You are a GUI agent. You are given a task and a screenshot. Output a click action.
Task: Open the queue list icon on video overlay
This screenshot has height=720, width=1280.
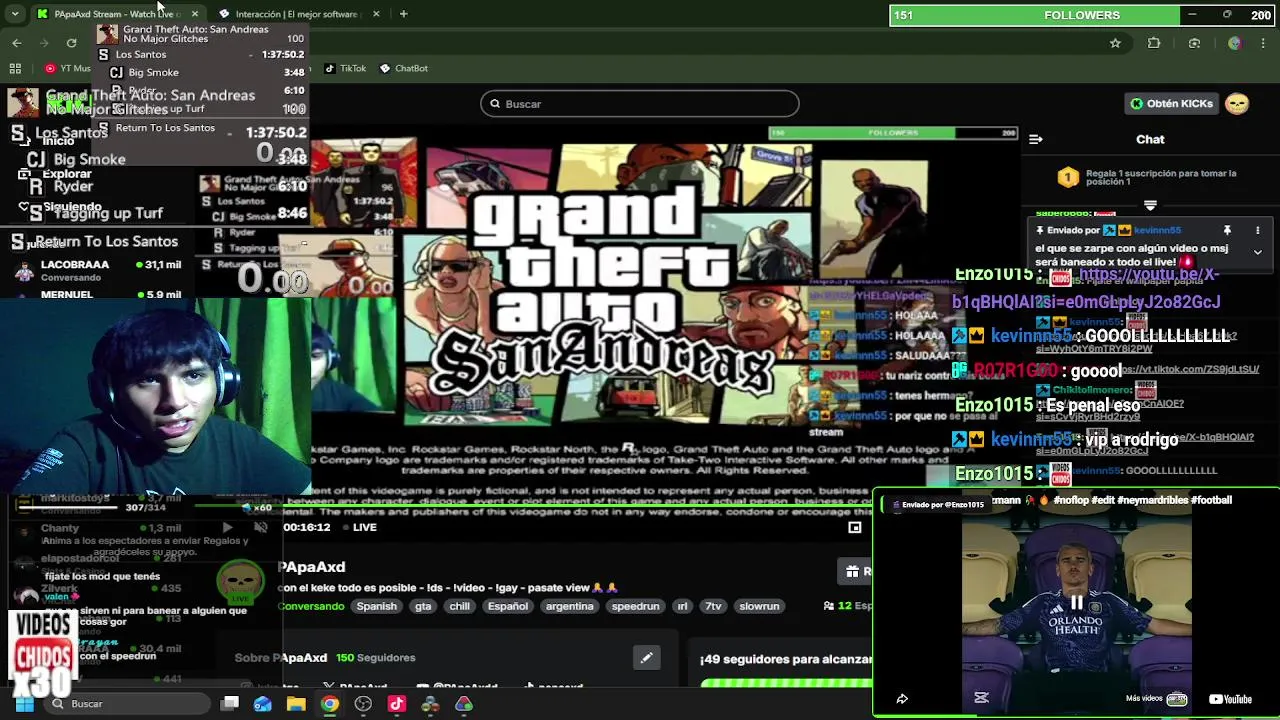tap(981, 698)
